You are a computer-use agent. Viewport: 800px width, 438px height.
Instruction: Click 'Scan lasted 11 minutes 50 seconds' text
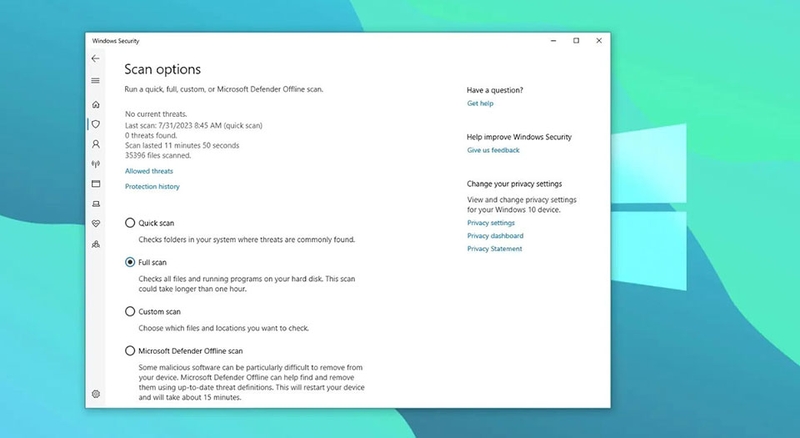click(182, 145)
